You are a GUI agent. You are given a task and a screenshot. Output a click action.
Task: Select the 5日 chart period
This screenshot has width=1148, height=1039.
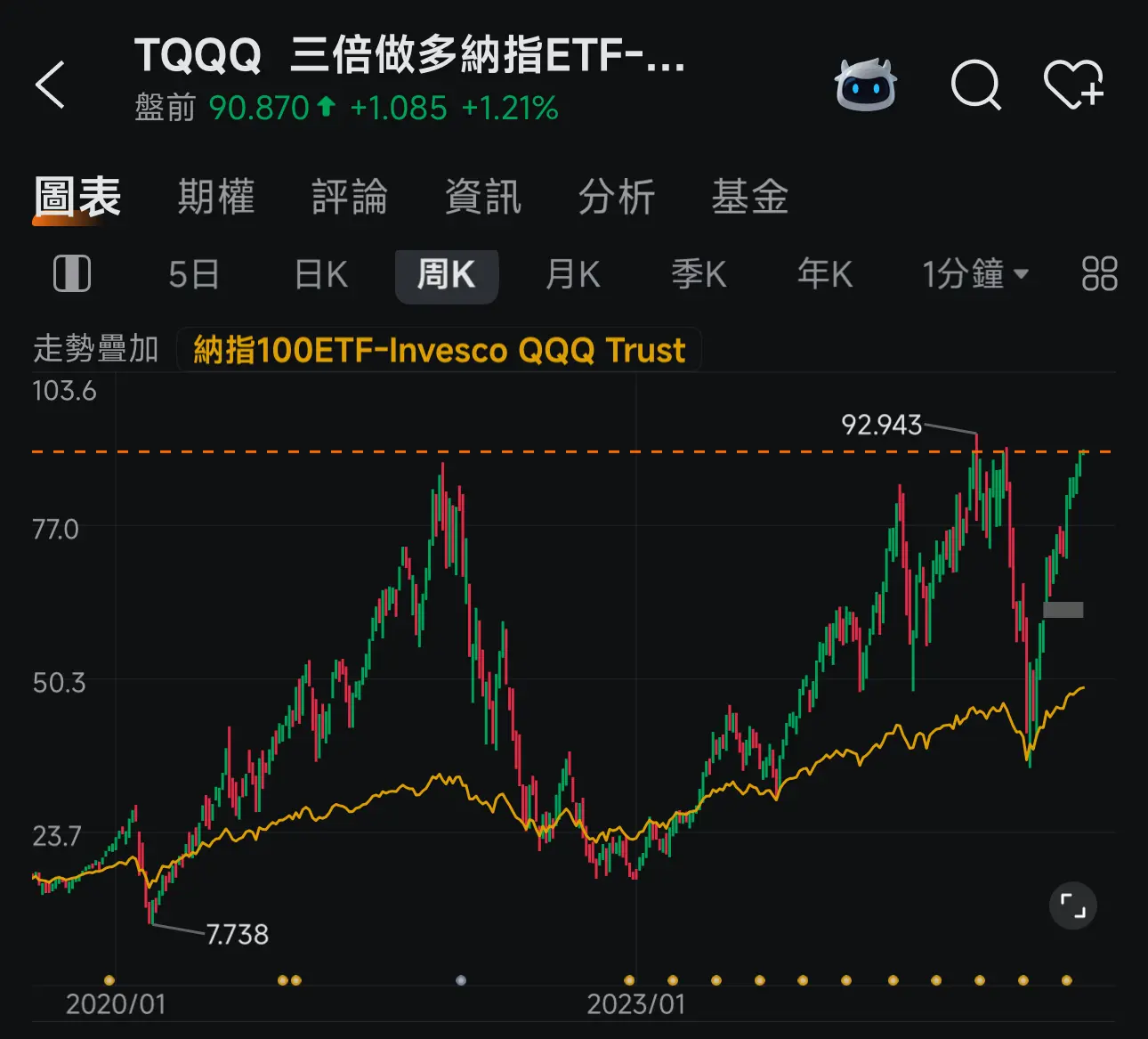tap(194, 274)
